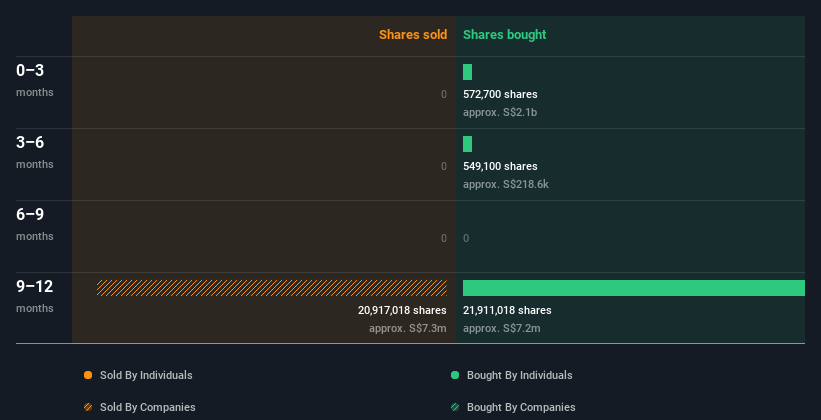The image size is (821, 420).
Task: Select the 0–3 months row label
Action: pos(35,80)
